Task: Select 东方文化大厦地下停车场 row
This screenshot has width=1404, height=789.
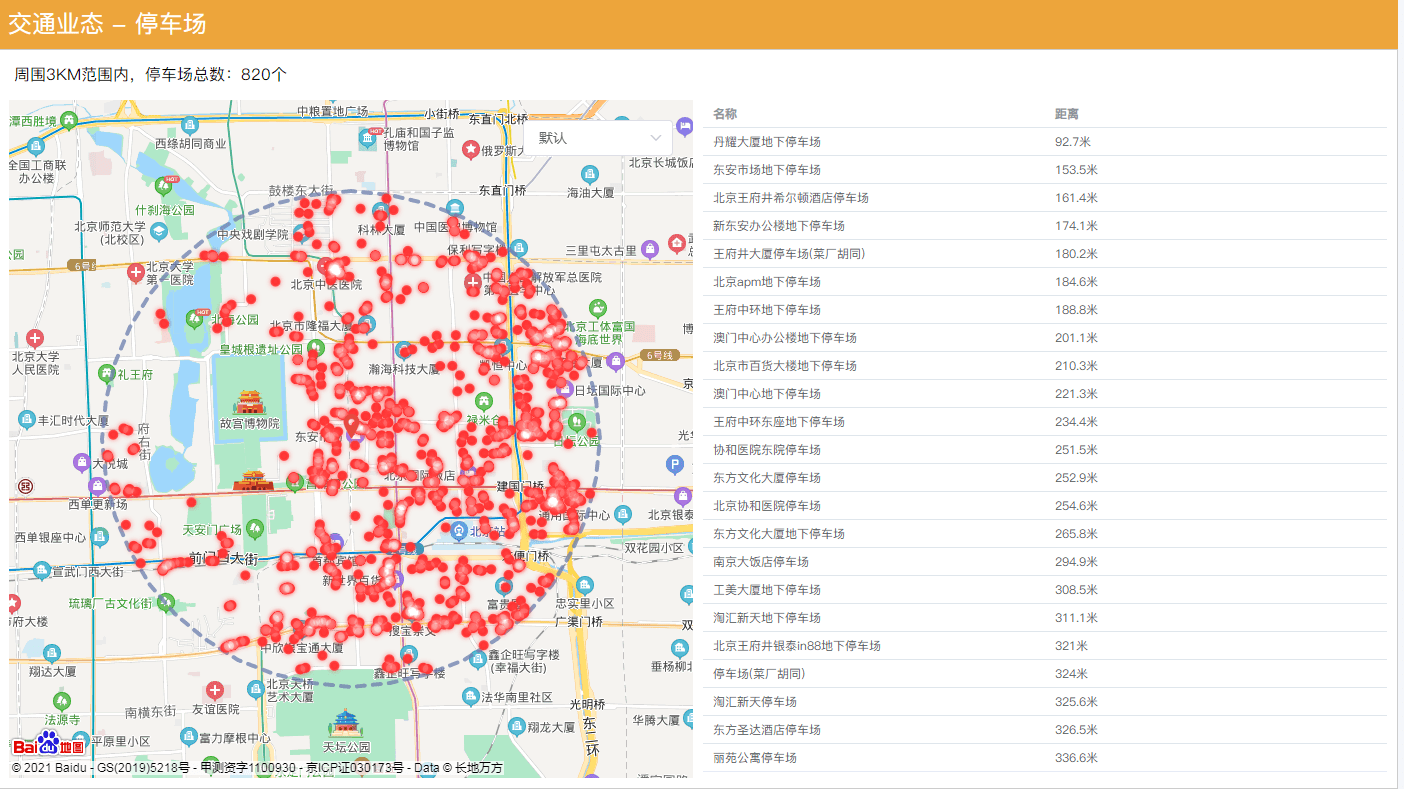Action: pos(1044,534)
